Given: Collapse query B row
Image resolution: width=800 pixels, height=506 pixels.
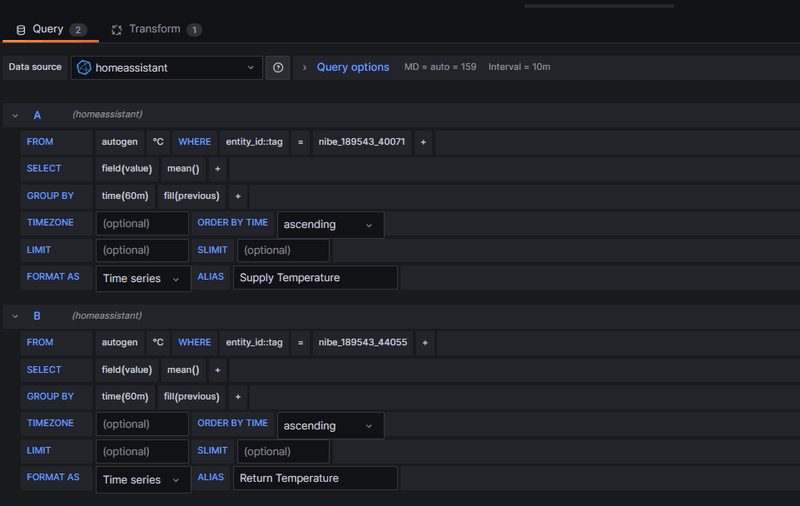Looking at the screenshot, I should click(x=15, y=316).
